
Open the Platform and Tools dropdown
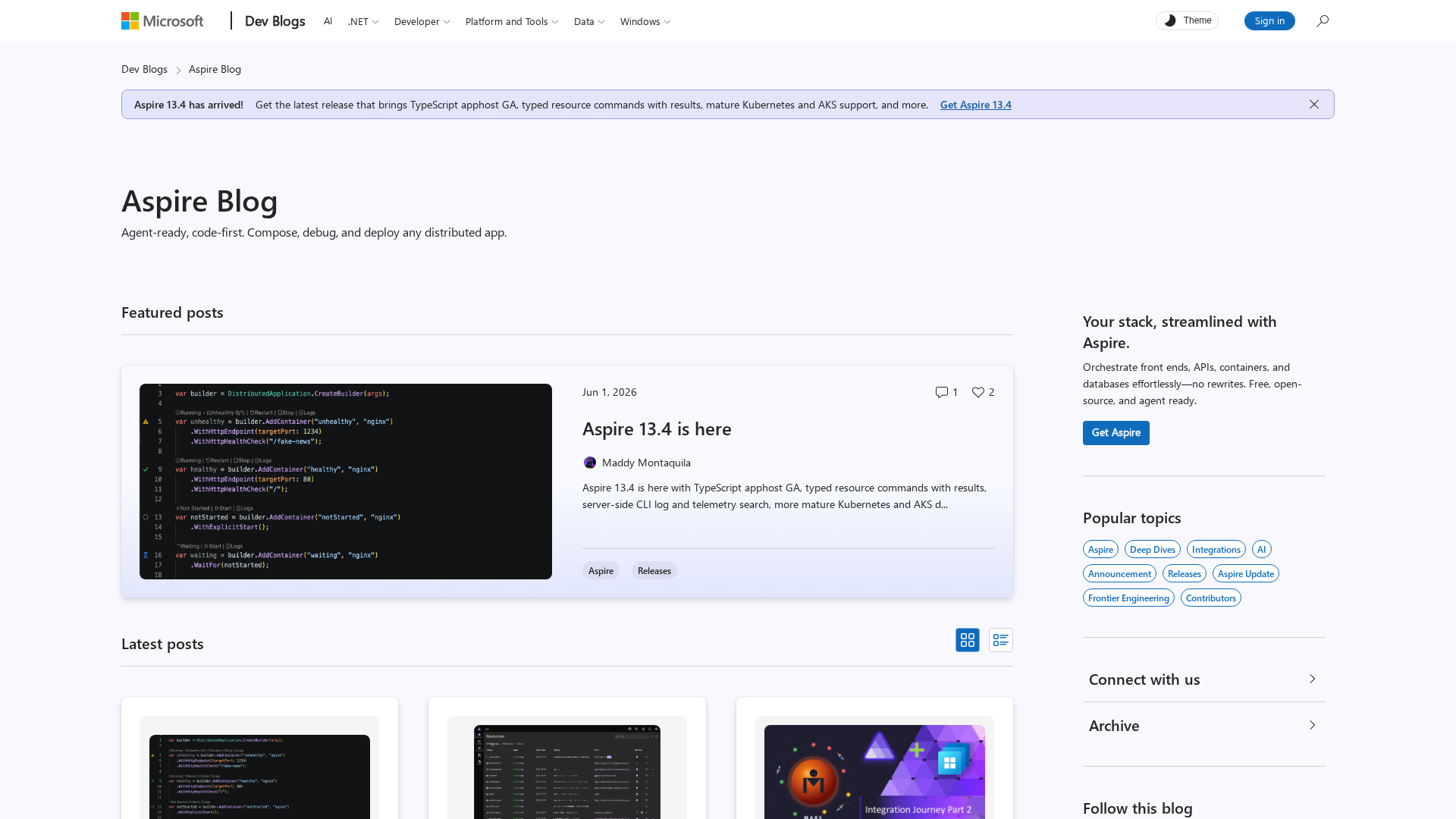pyautogui.click(x=512, y=21)
